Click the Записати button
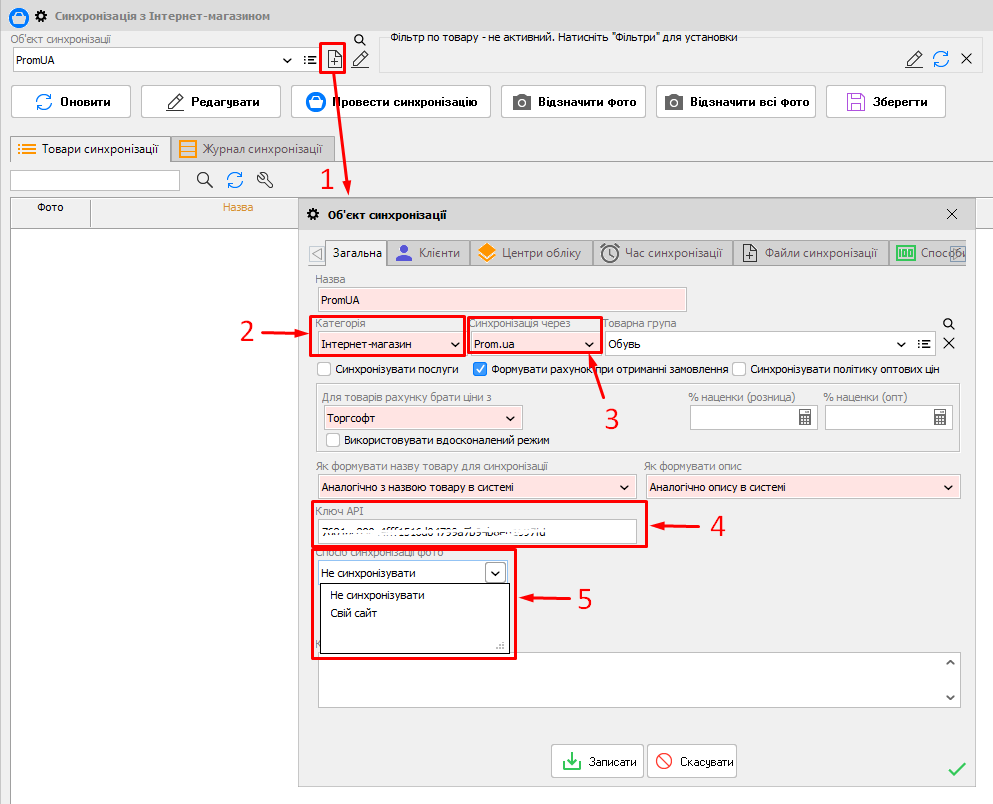 pos(598,761)
